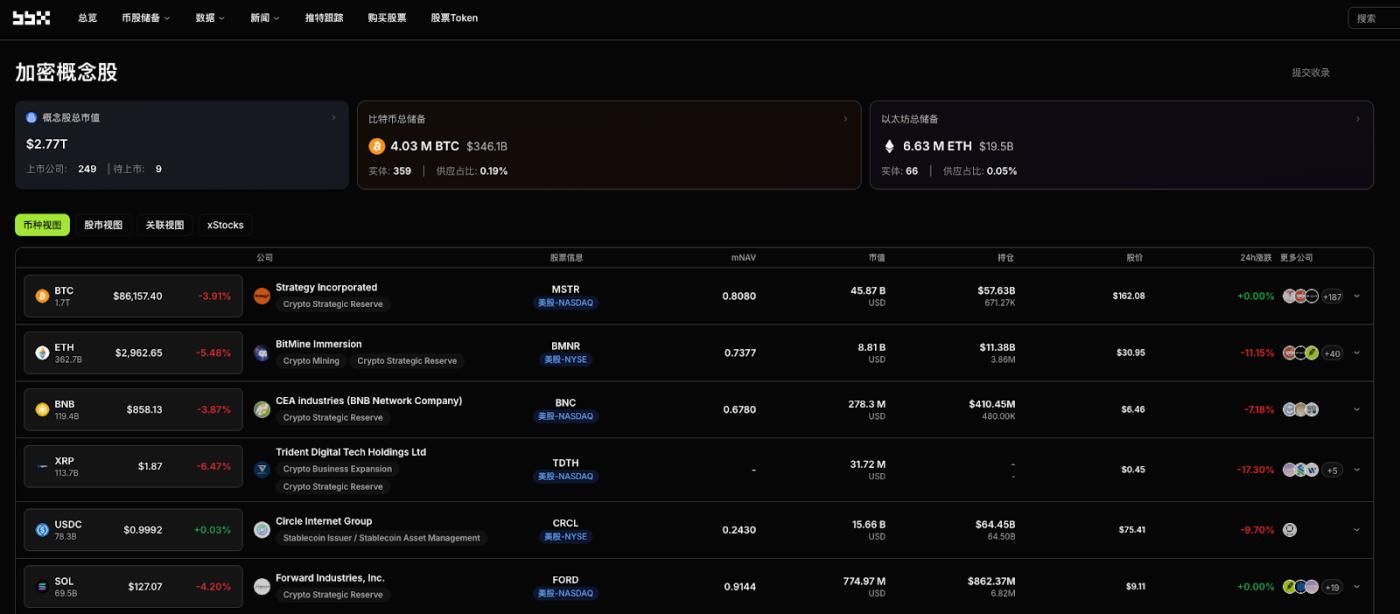Click the USDC coin icon in list
The image size is (1400, 614).
click(x=42, y=530)
